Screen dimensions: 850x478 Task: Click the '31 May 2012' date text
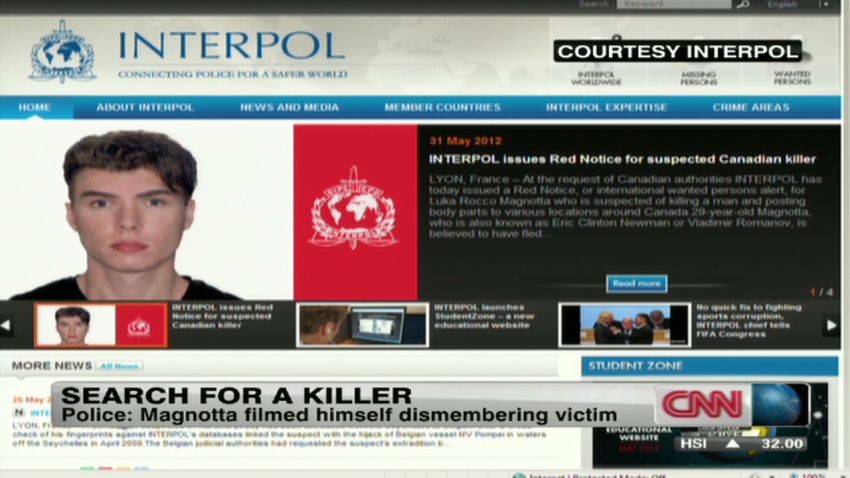(x=465, y=141)
